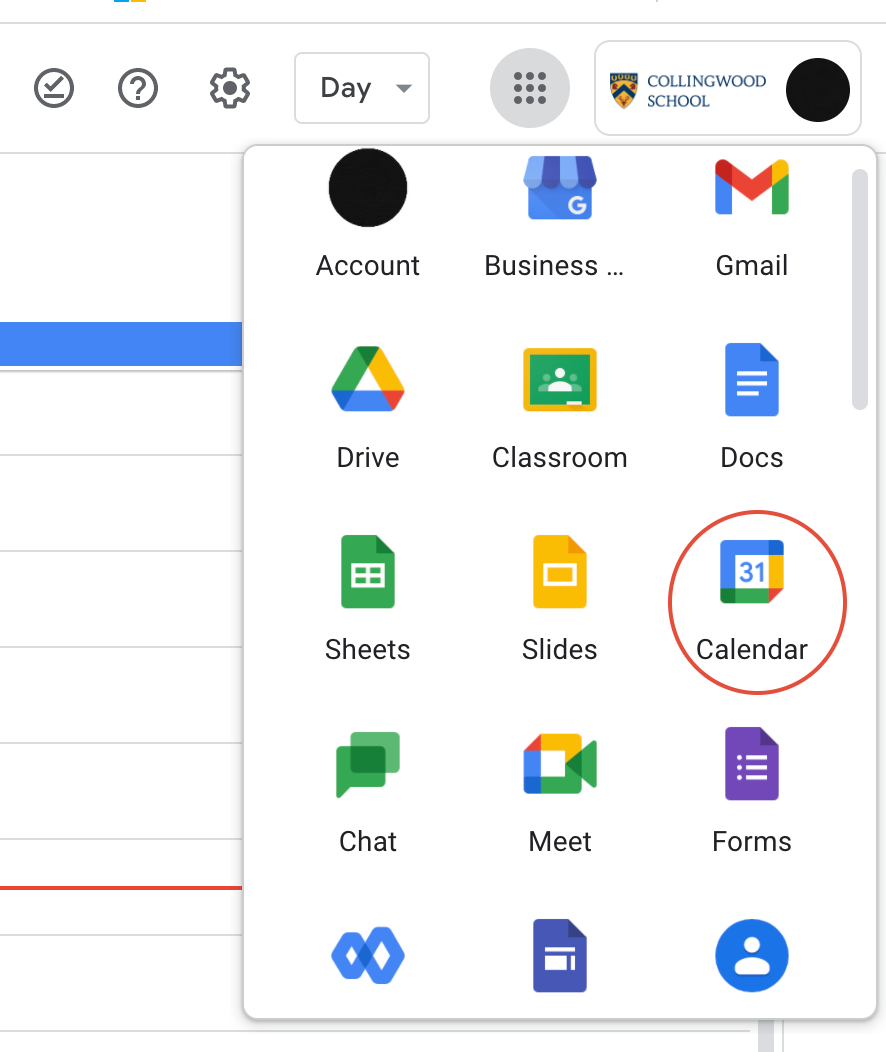Open the Duet blue diamond-shaped app

point(368,955)
